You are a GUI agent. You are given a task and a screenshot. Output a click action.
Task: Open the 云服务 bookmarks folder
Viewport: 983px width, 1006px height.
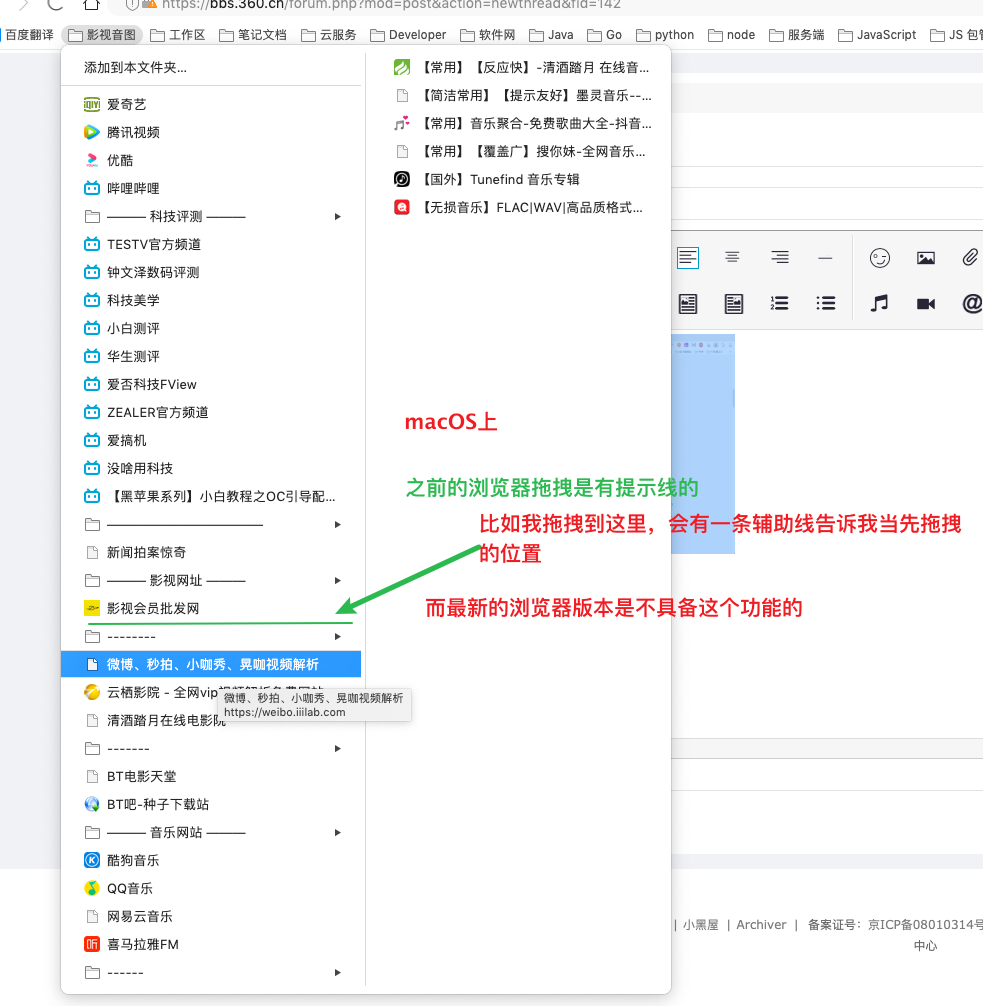(329, 35)
